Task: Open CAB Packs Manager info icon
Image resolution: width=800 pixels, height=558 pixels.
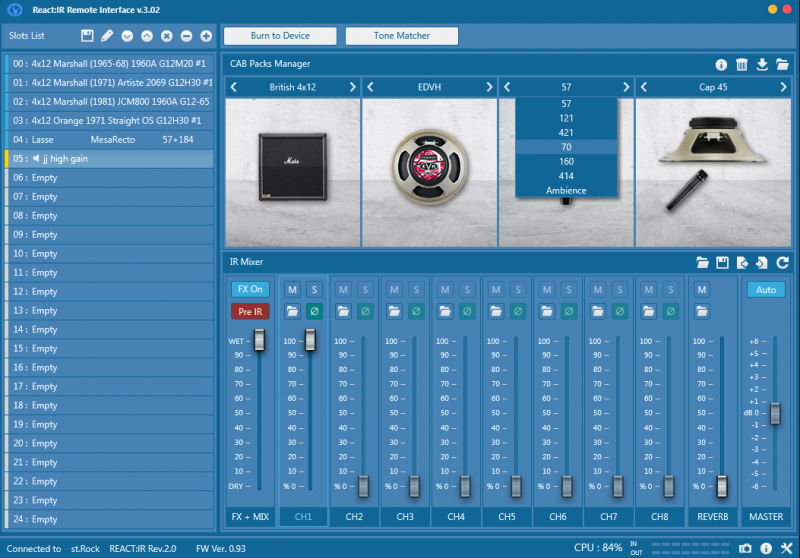Action: (721, 64)
